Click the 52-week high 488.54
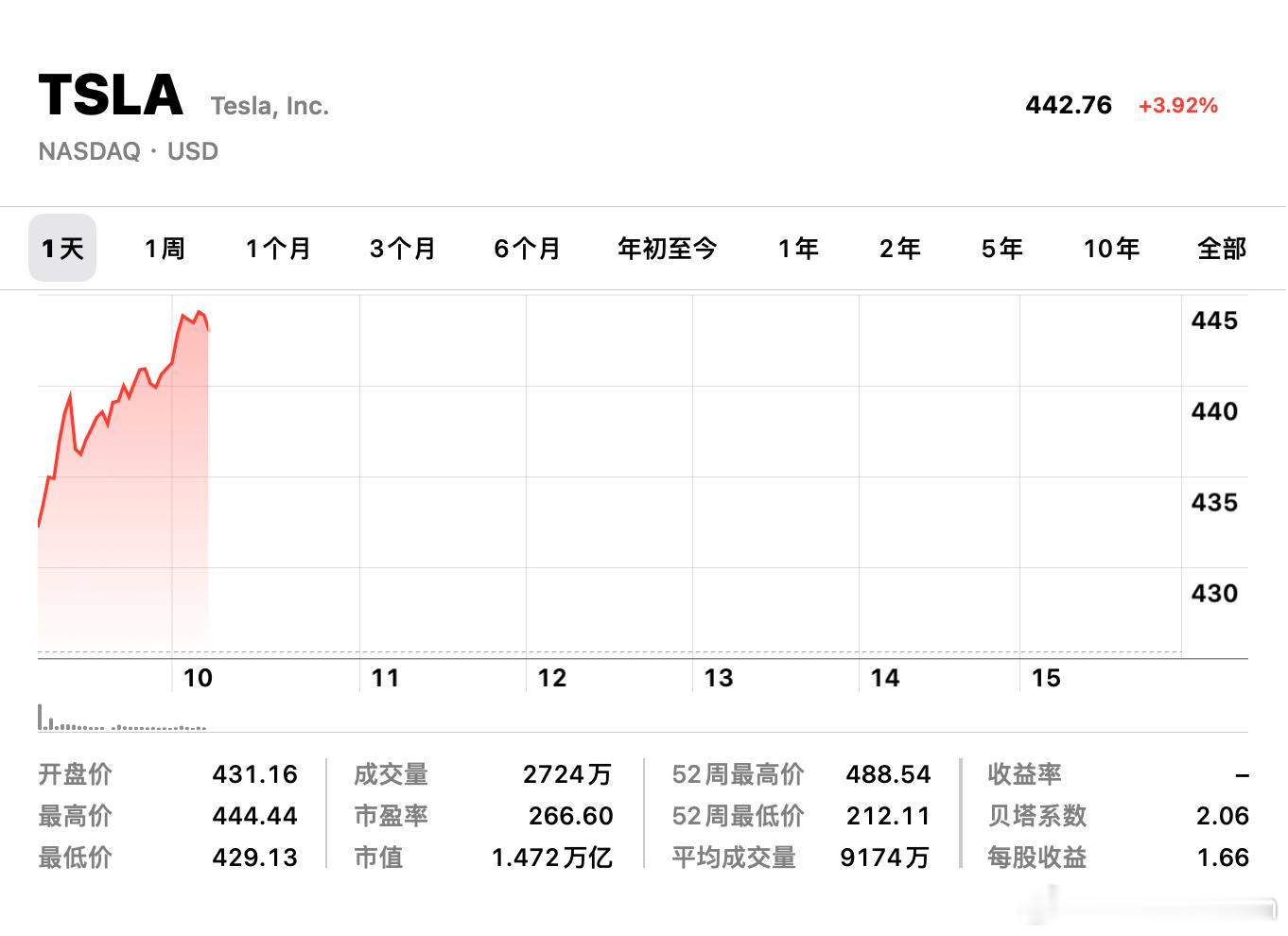 (888, 774)
